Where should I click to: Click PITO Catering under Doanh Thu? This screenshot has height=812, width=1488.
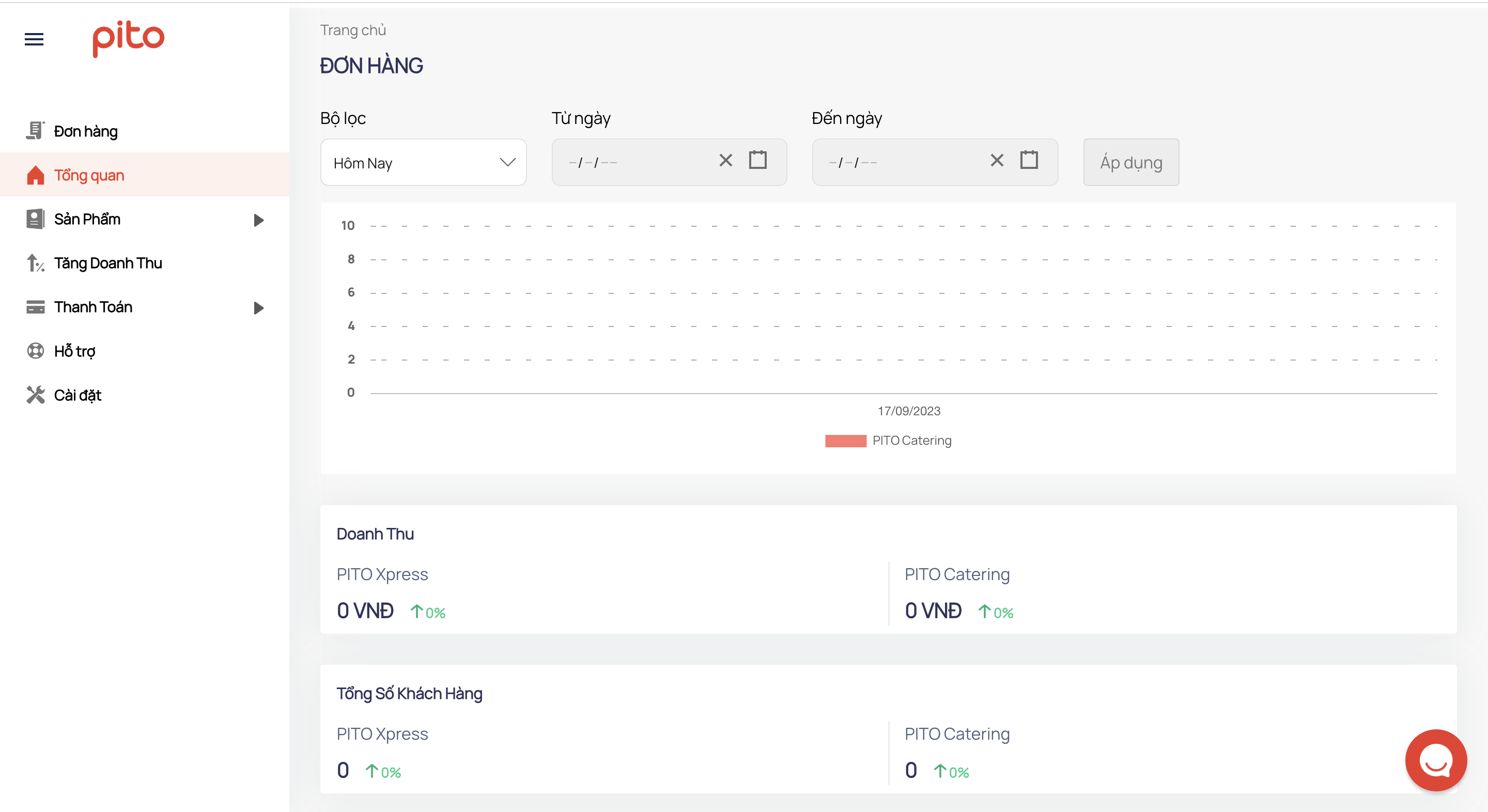957,574
